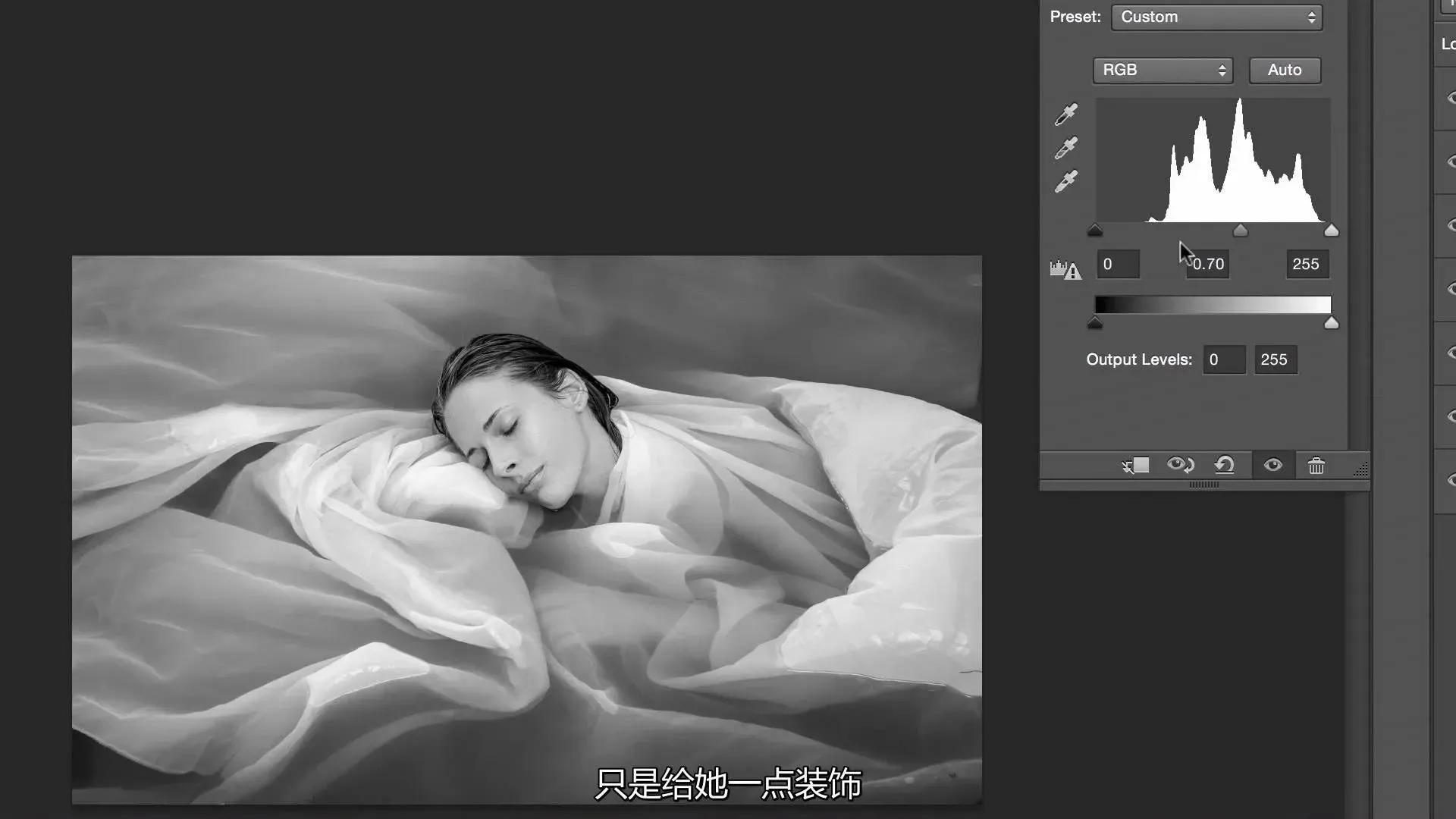Click the input black point slider handle
The width and height of the screenshot is (1456, 819).
[x=1095, y=231]
